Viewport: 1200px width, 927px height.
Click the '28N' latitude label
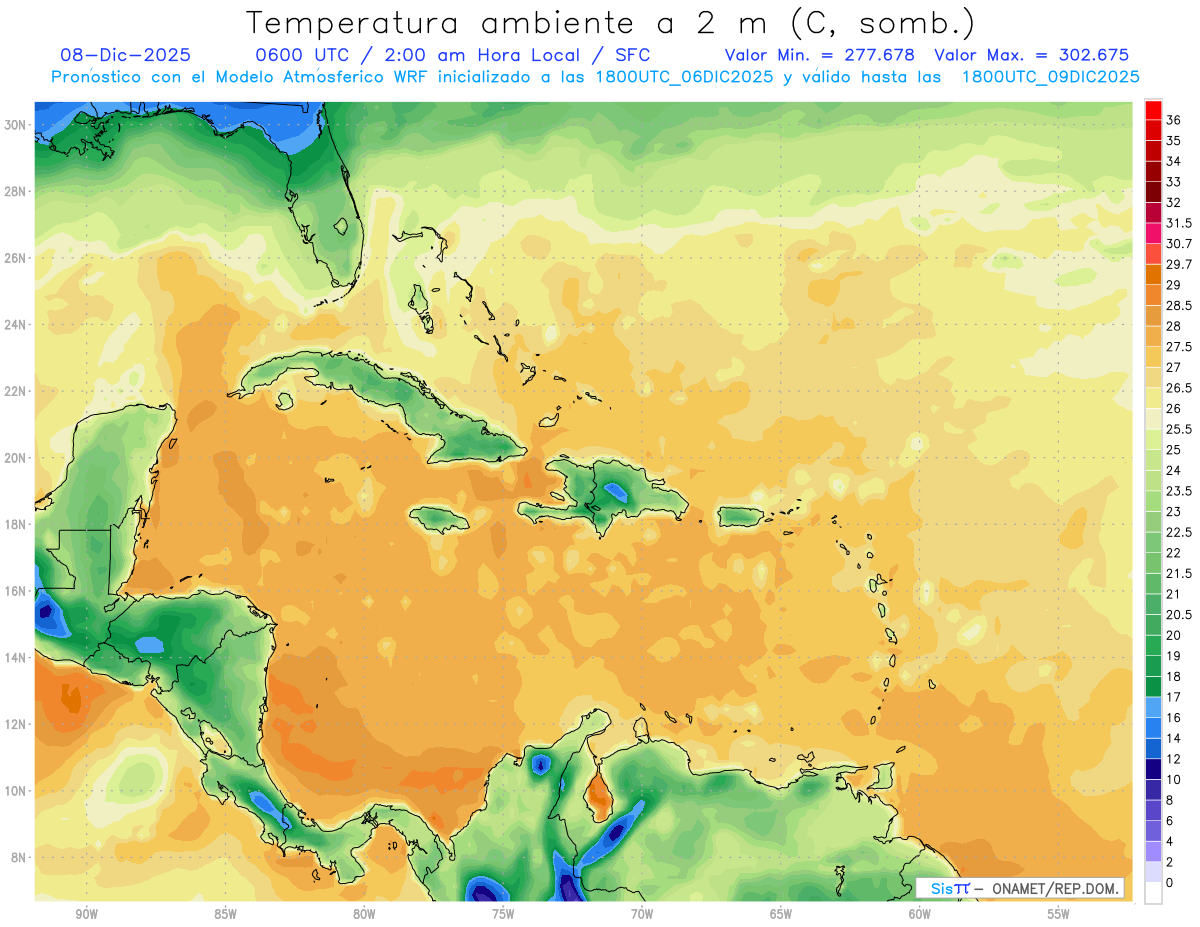(16, 191)
